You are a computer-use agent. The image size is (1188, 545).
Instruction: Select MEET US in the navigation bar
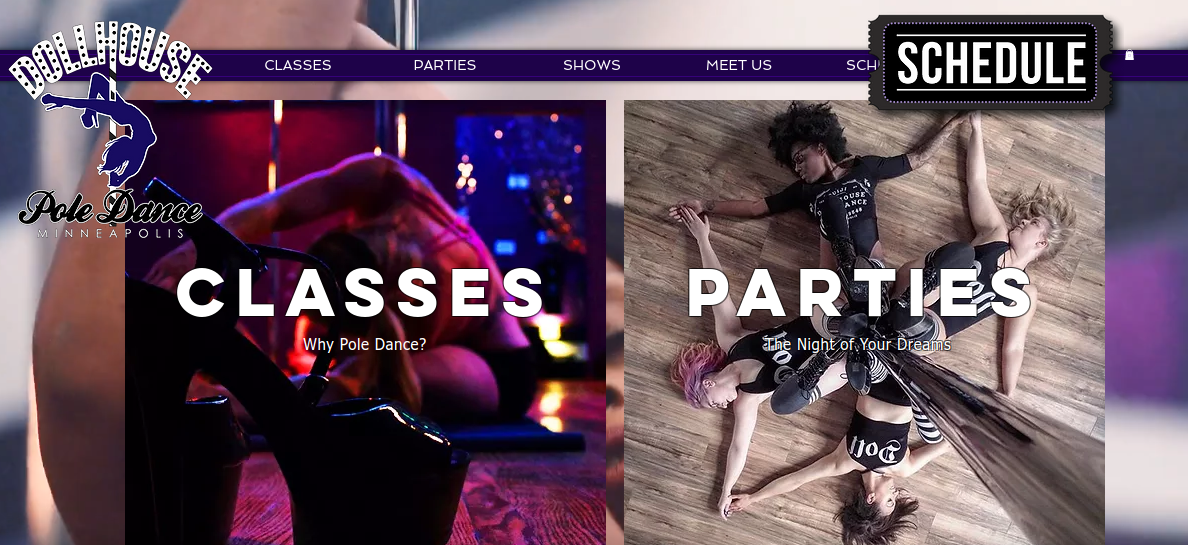coord(739,65)
